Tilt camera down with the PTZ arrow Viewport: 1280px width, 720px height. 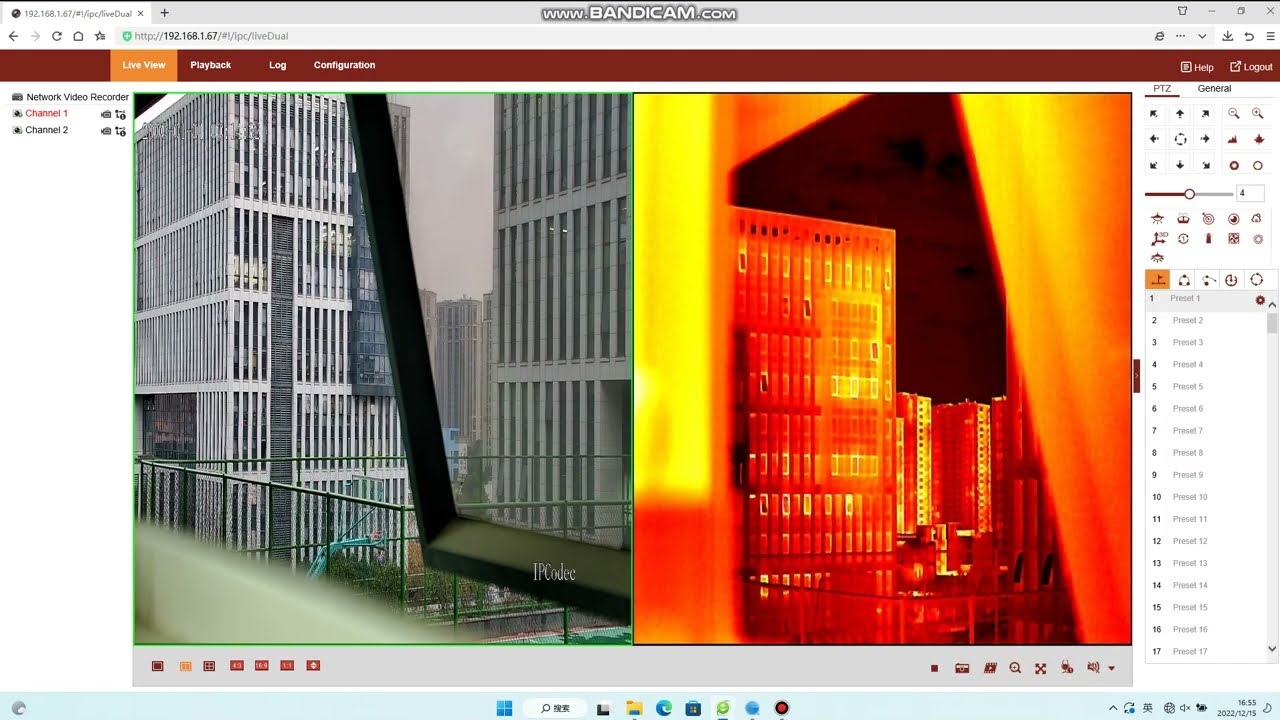point(1180,165)
